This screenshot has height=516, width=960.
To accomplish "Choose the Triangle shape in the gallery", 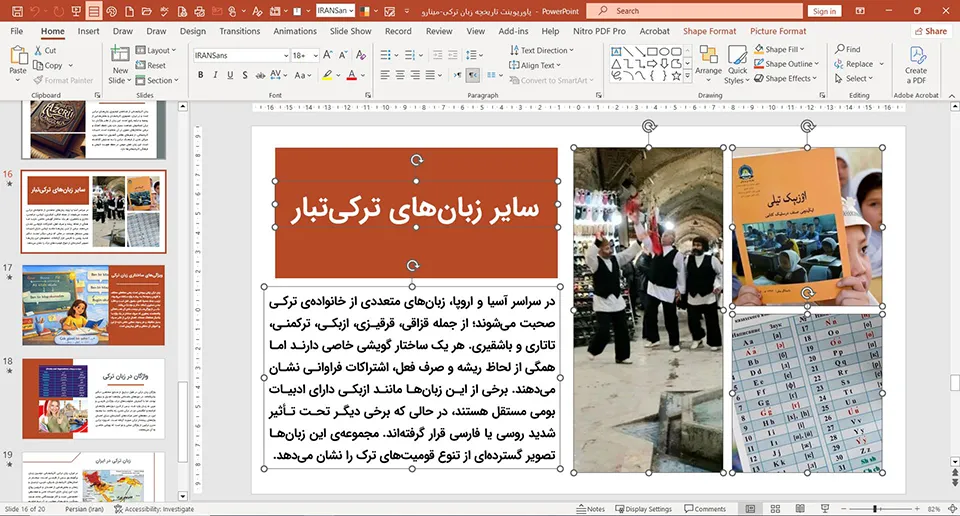I will pyautogui.click(x=617, y=64).
